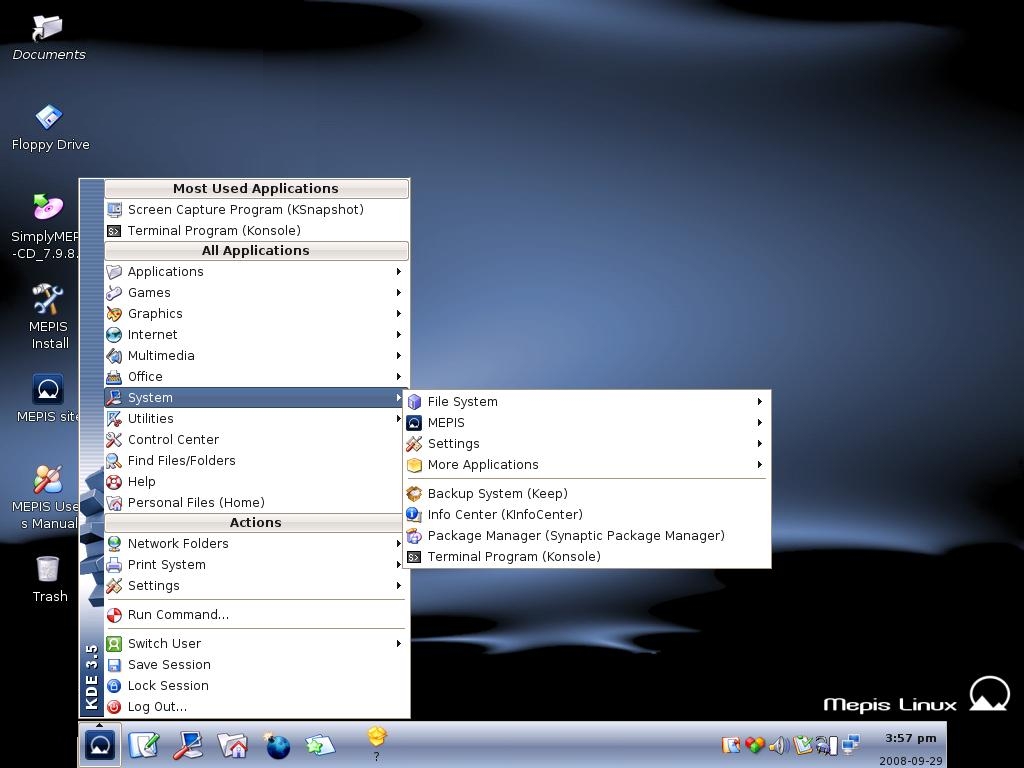Open the Graphics submenu
This screenshot has height=768, width=1024.
coord(257,313)
